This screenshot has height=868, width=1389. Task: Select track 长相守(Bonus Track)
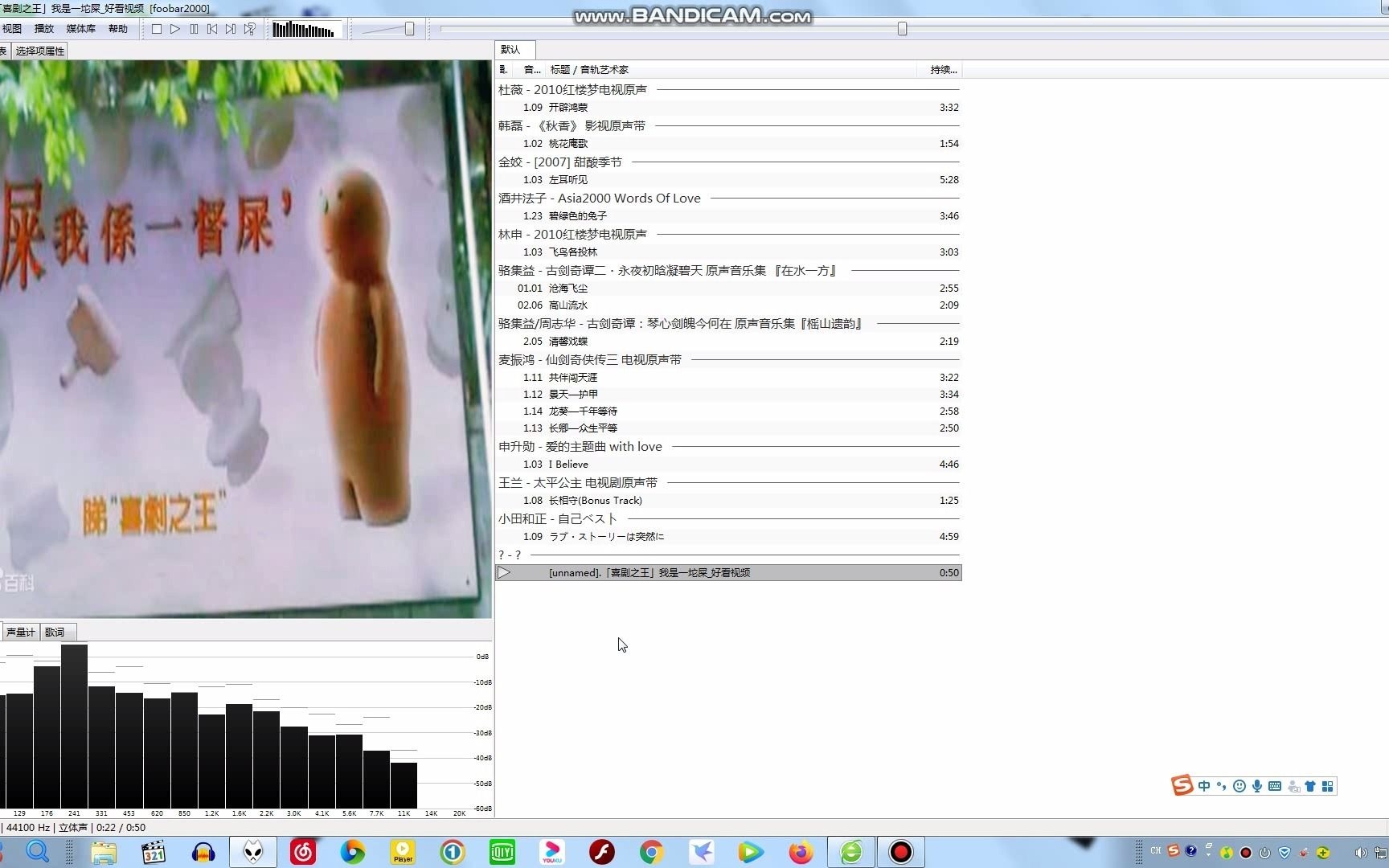(x=728, y=501)
